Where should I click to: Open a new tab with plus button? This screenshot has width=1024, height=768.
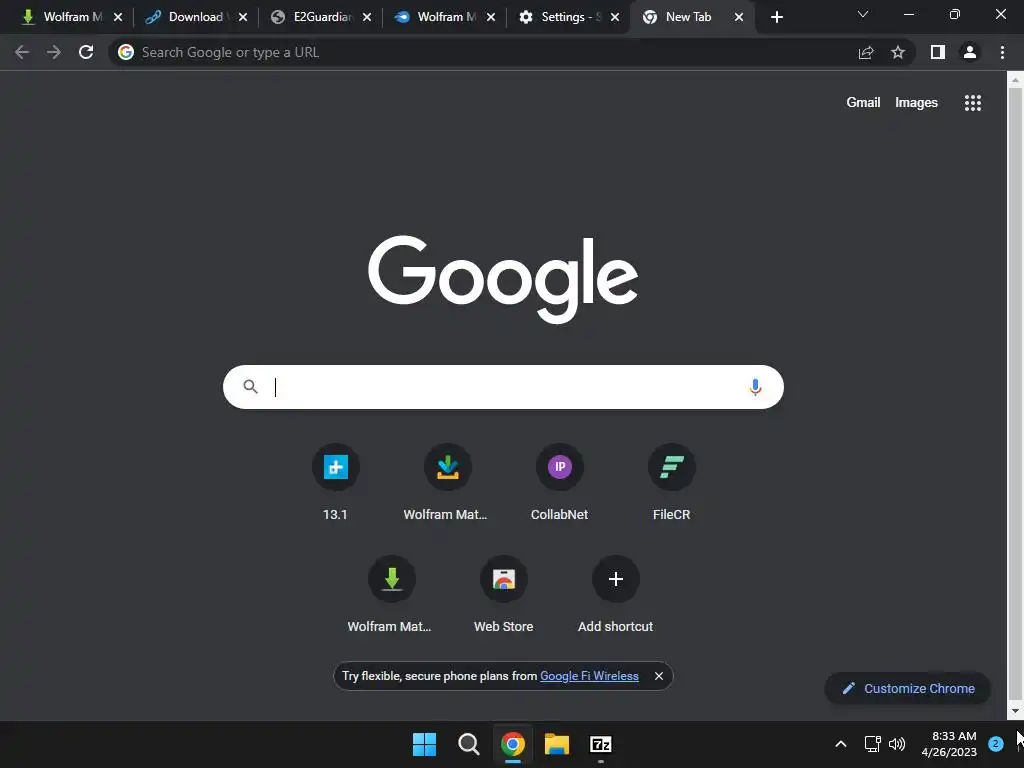(x=776, y=17)
